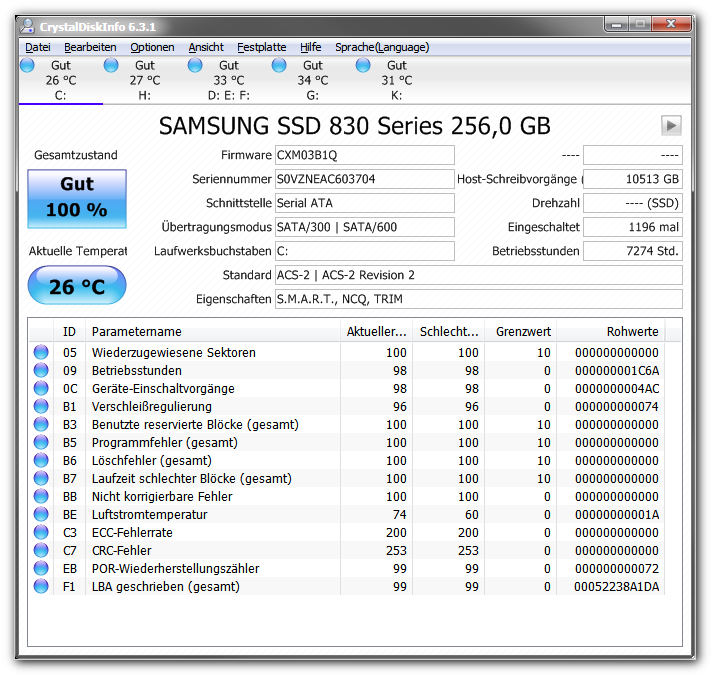Click the Schlecht... column header
711x675 pixels.
tap(448, 332)
